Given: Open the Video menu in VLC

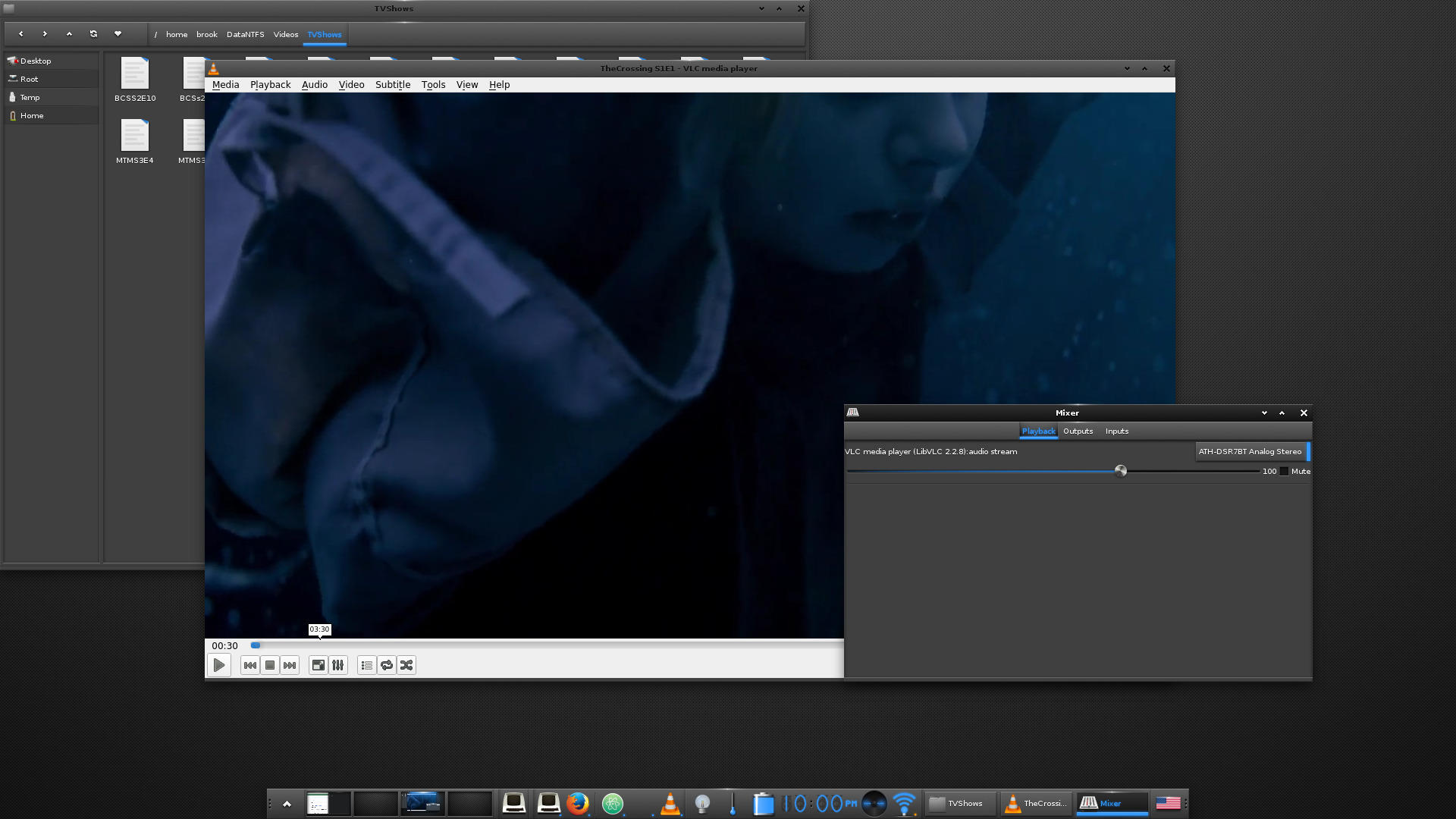Looking at the screenshot, I should 351,84.
